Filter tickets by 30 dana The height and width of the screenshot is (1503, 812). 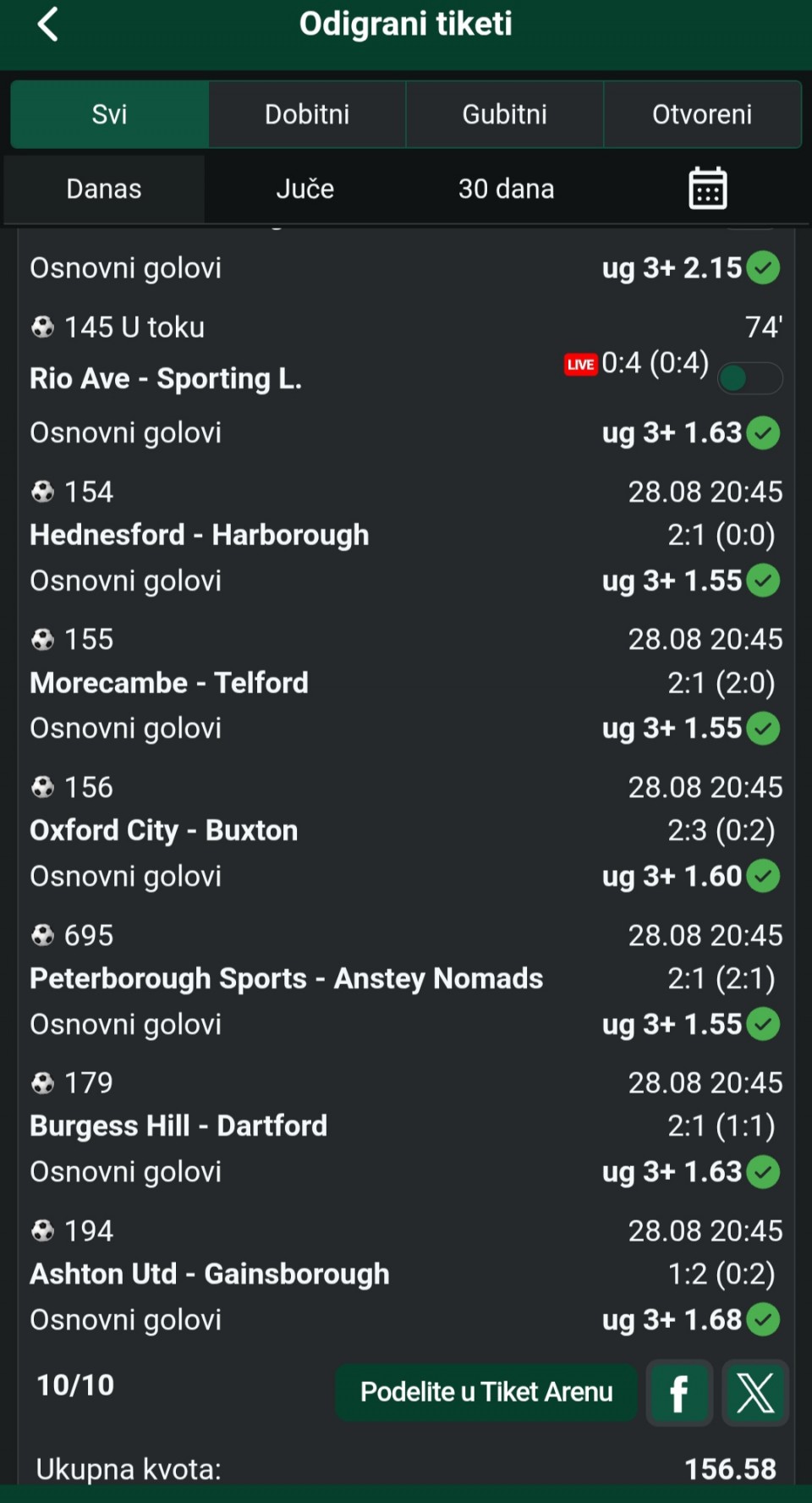(507, 189)
